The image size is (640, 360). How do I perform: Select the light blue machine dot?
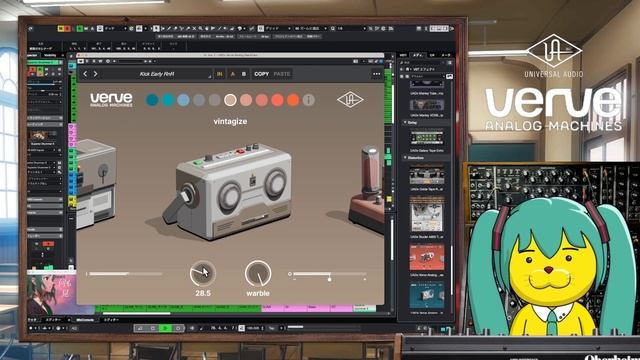(x=183, y=100)
